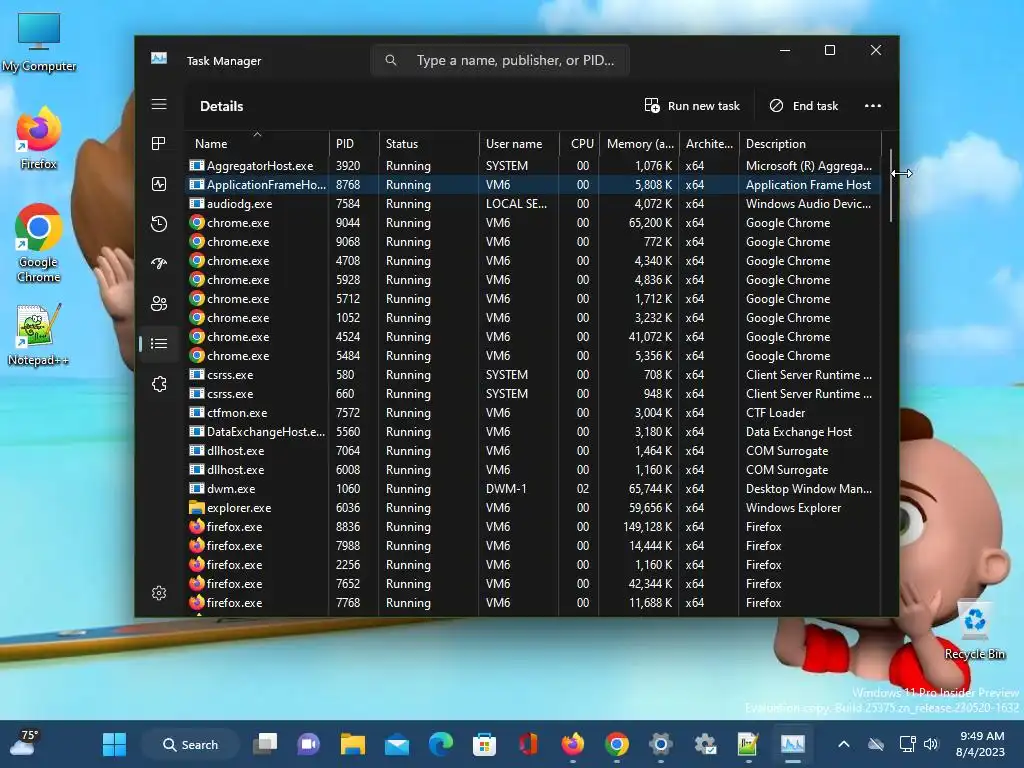Screen dimensions: 1024x768
Task: Open My Computer desktop icon
Action: (x=39, y=42)
